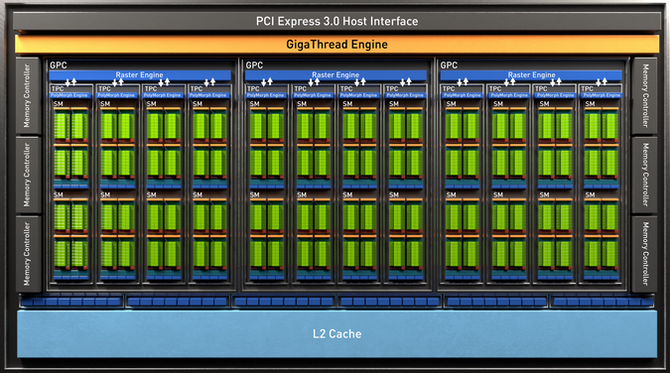Click the first TPC label in the leftmost GPC
This screenshot has width=670, height=373.
(x=57, y=88)
